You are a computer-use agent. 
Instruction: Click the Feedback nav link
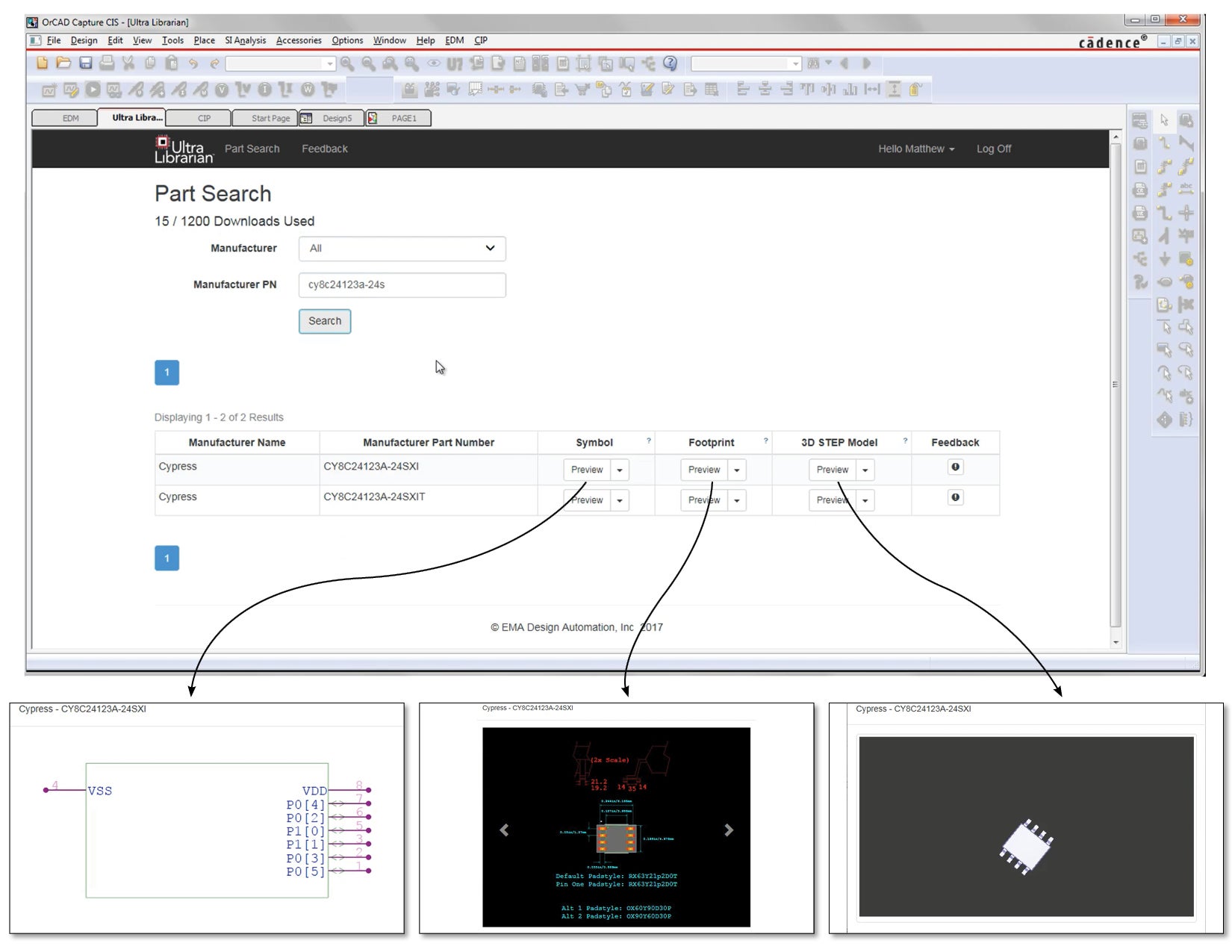(x=325, y=149)
